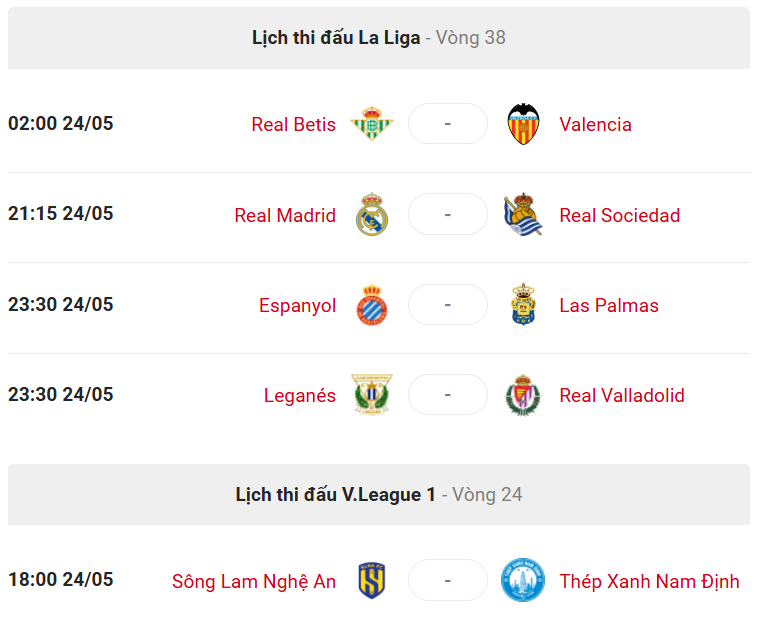Click the Real Madrid match score pill
Viewport: 757px width, 627px height.
click(448, 214)
